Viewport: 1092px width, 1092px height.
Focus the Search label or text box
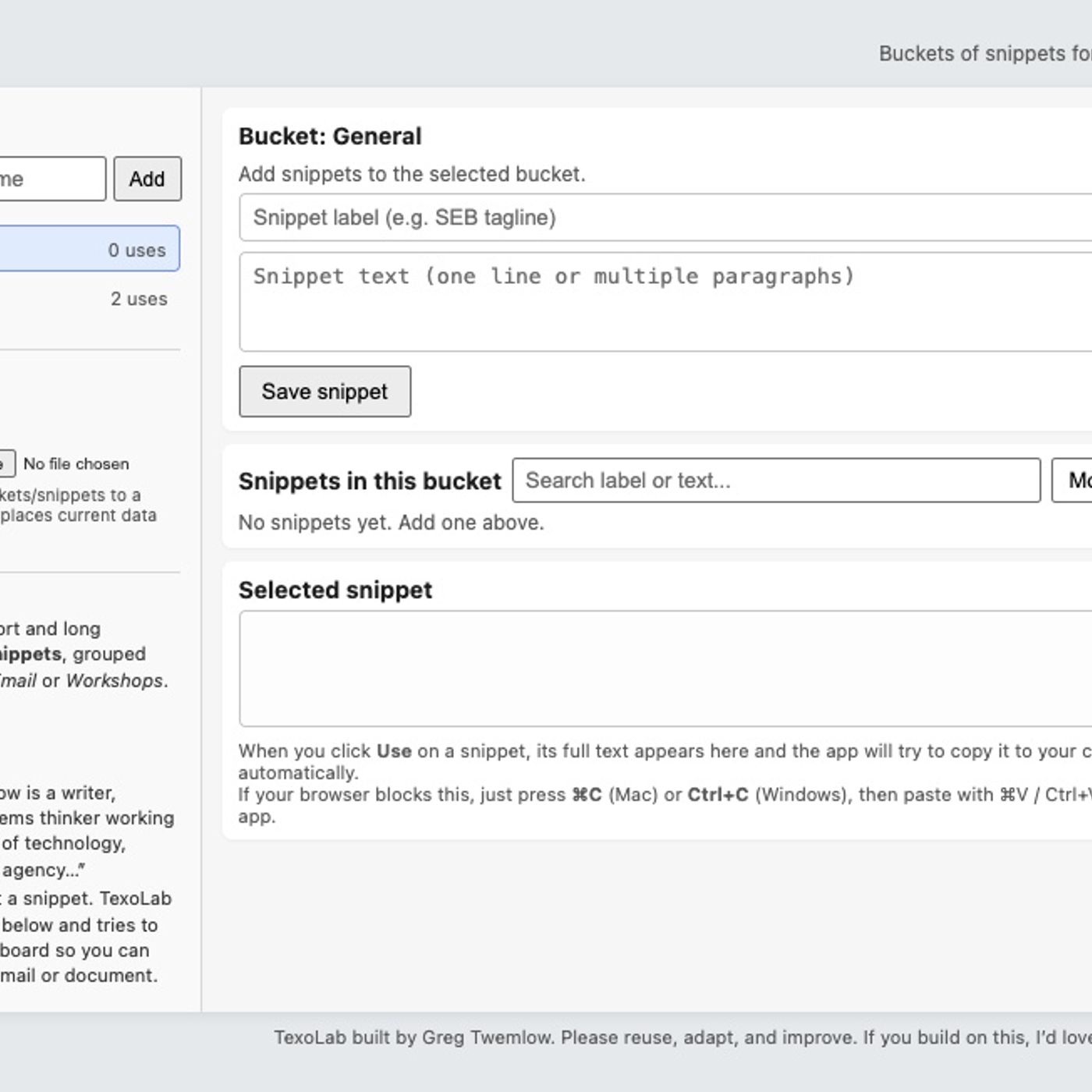pyautogui.click(x=775, y=480)
